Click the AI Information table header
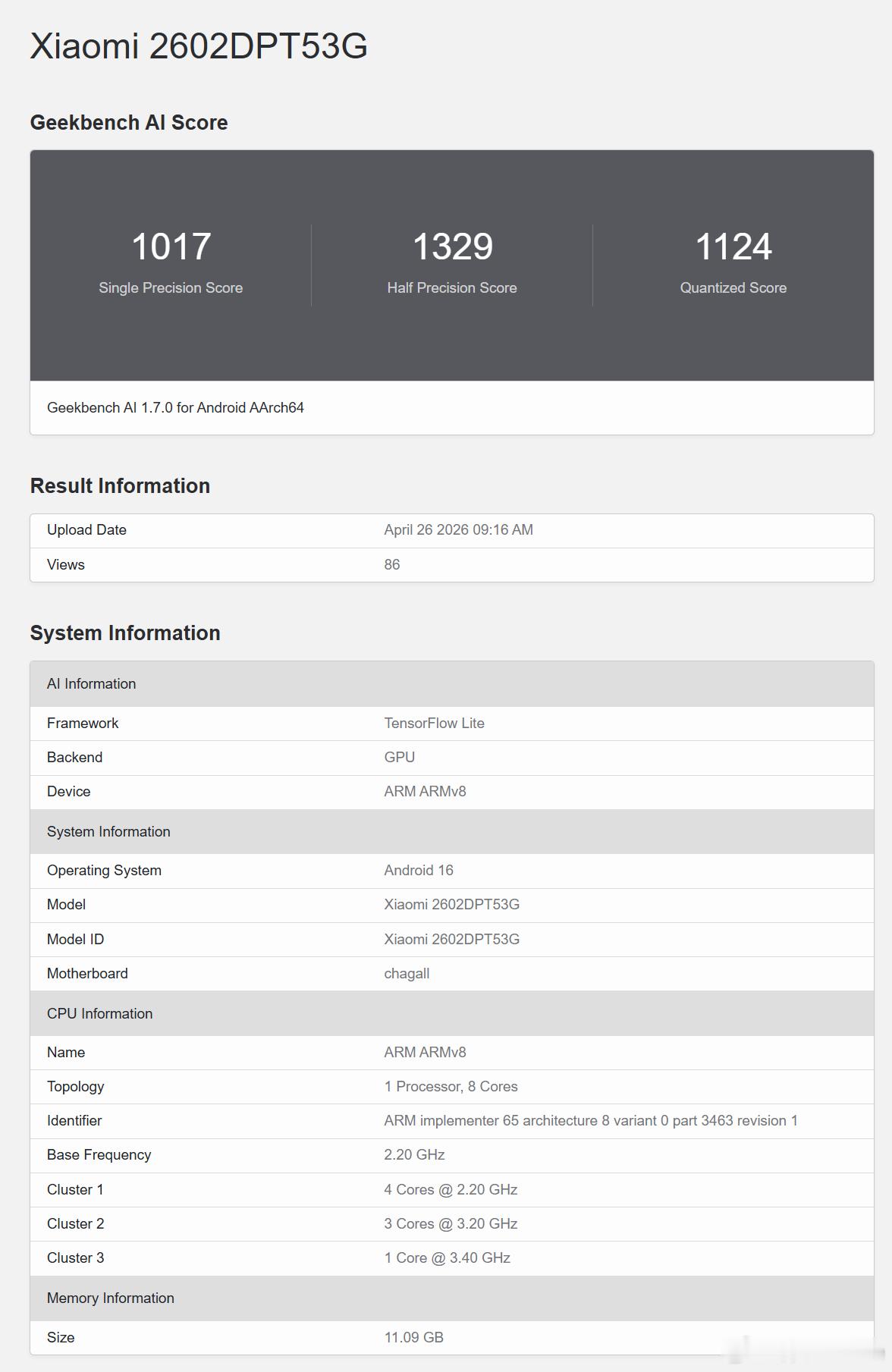Viewport: 892px width, 1372px height. (452, 683)
